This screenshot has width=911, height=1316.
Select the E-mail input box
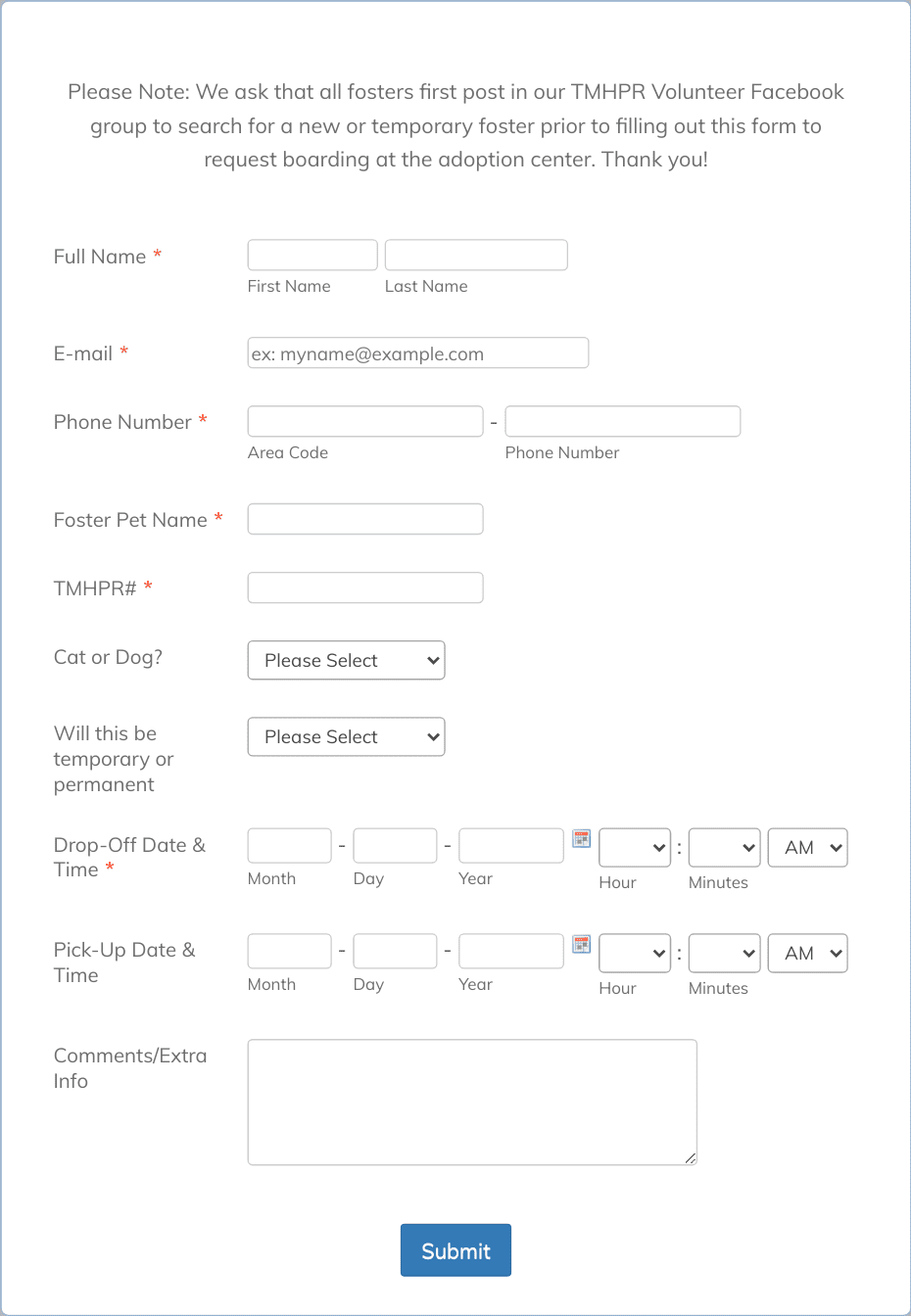pos(418,352)
